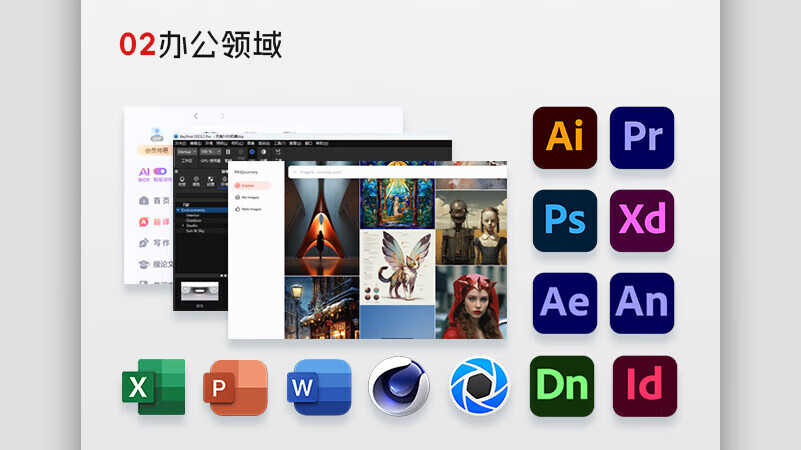Click the blue circular render icon in KeyShot toolbar
The image size is (801, 450).
coord(252,152)
